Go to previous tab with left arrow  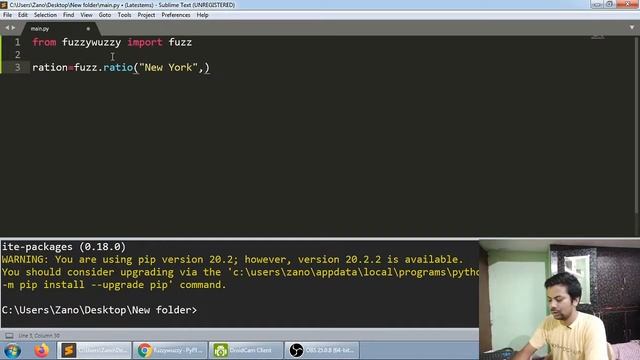pyautogui.click(x=7, y=28)
